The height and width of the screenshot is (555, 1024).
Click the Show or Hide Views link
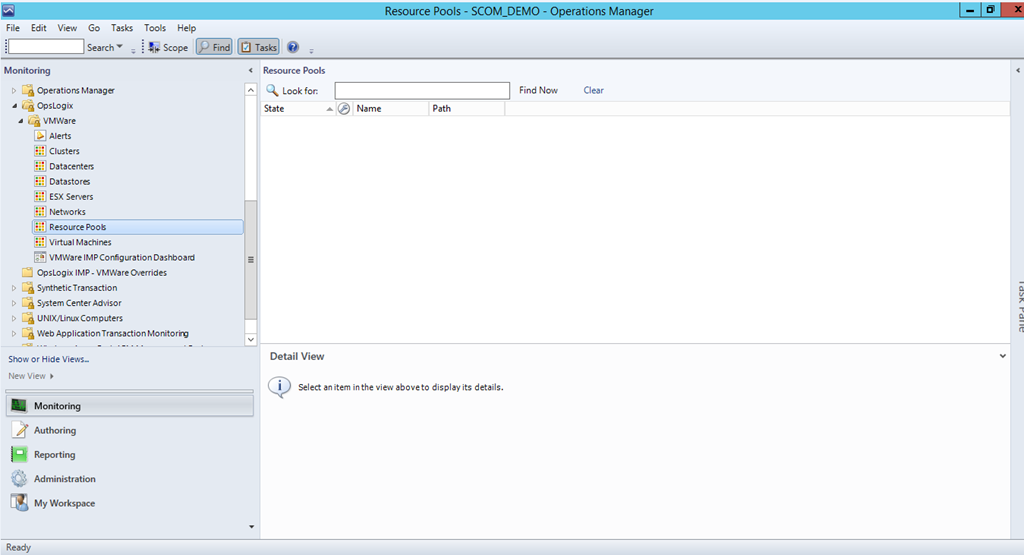48,359
